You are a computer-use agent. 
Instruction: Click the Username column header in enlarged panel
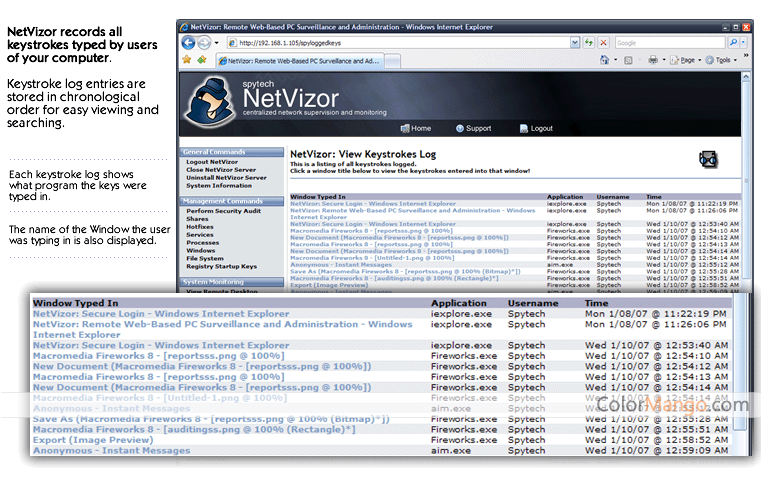533,303
